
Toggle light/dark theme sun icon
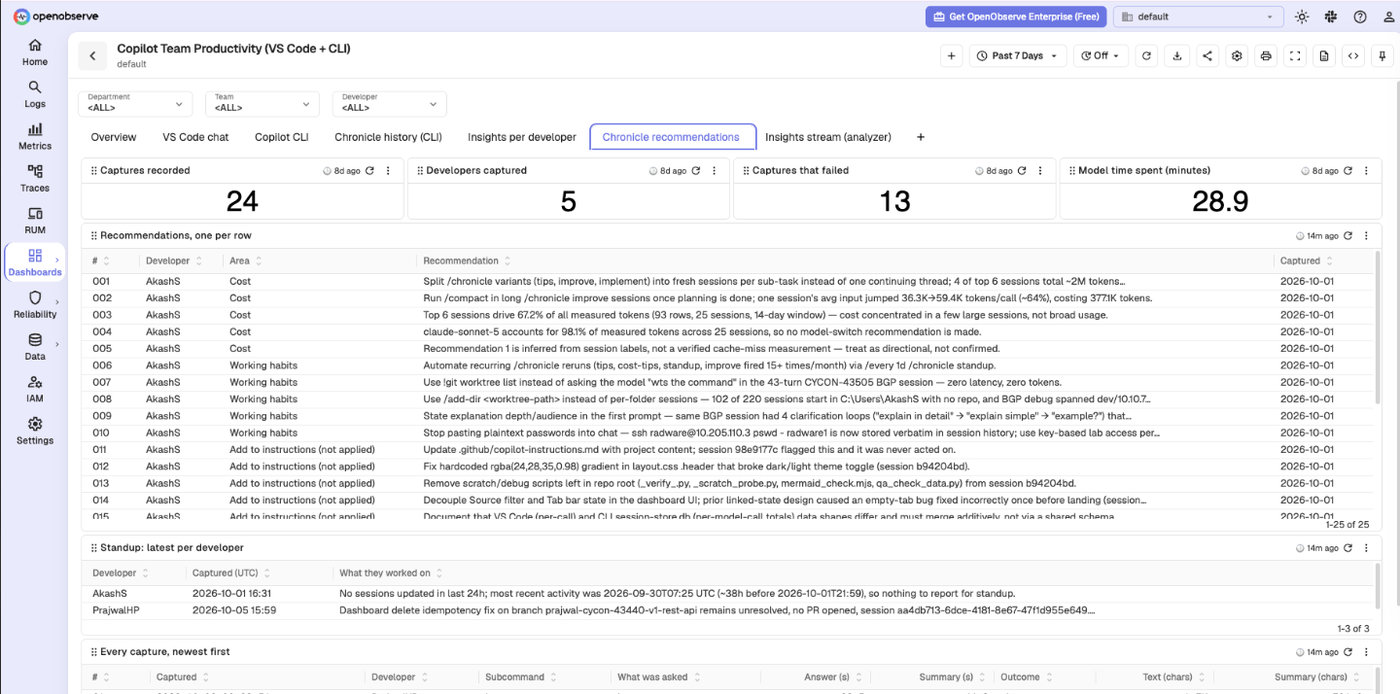pos(1301,16)
